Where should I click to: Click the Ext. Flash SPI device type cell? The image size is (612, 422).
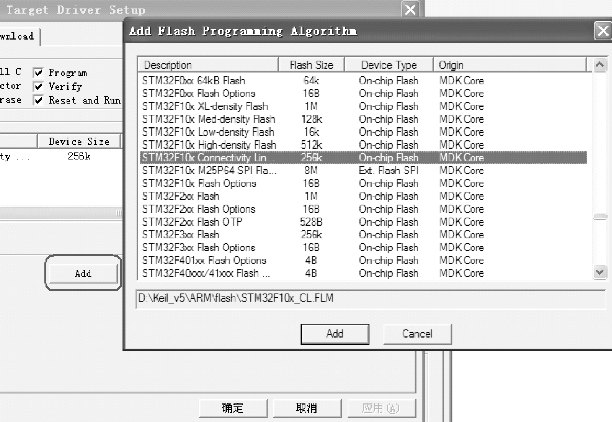(388, 171)
